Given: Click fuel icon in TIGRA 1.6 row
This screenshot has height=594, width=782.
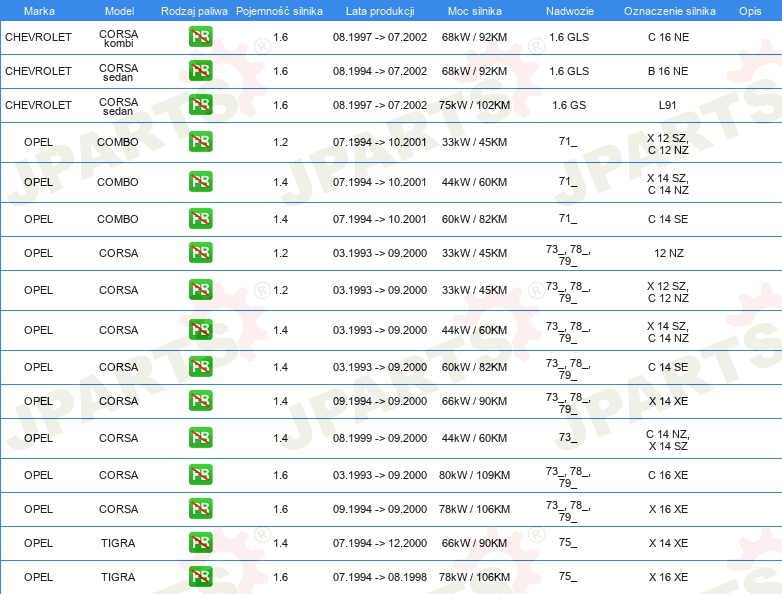Looking at the screenshot, I should click(200, 577).
